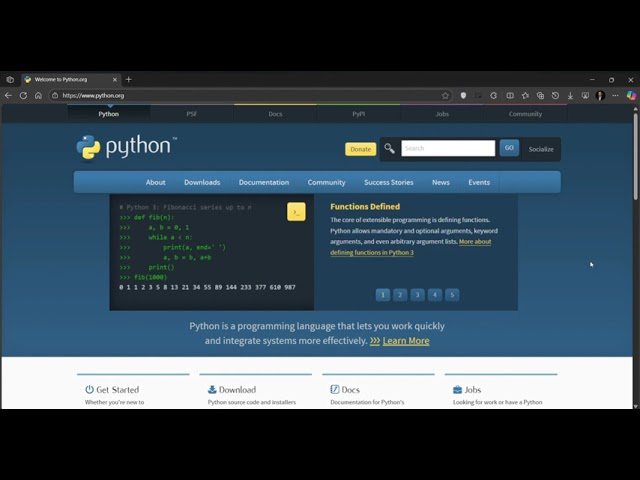Click the Functions Defined heading
The width and height of the screenshot is (640, 480).
point(365,207)
